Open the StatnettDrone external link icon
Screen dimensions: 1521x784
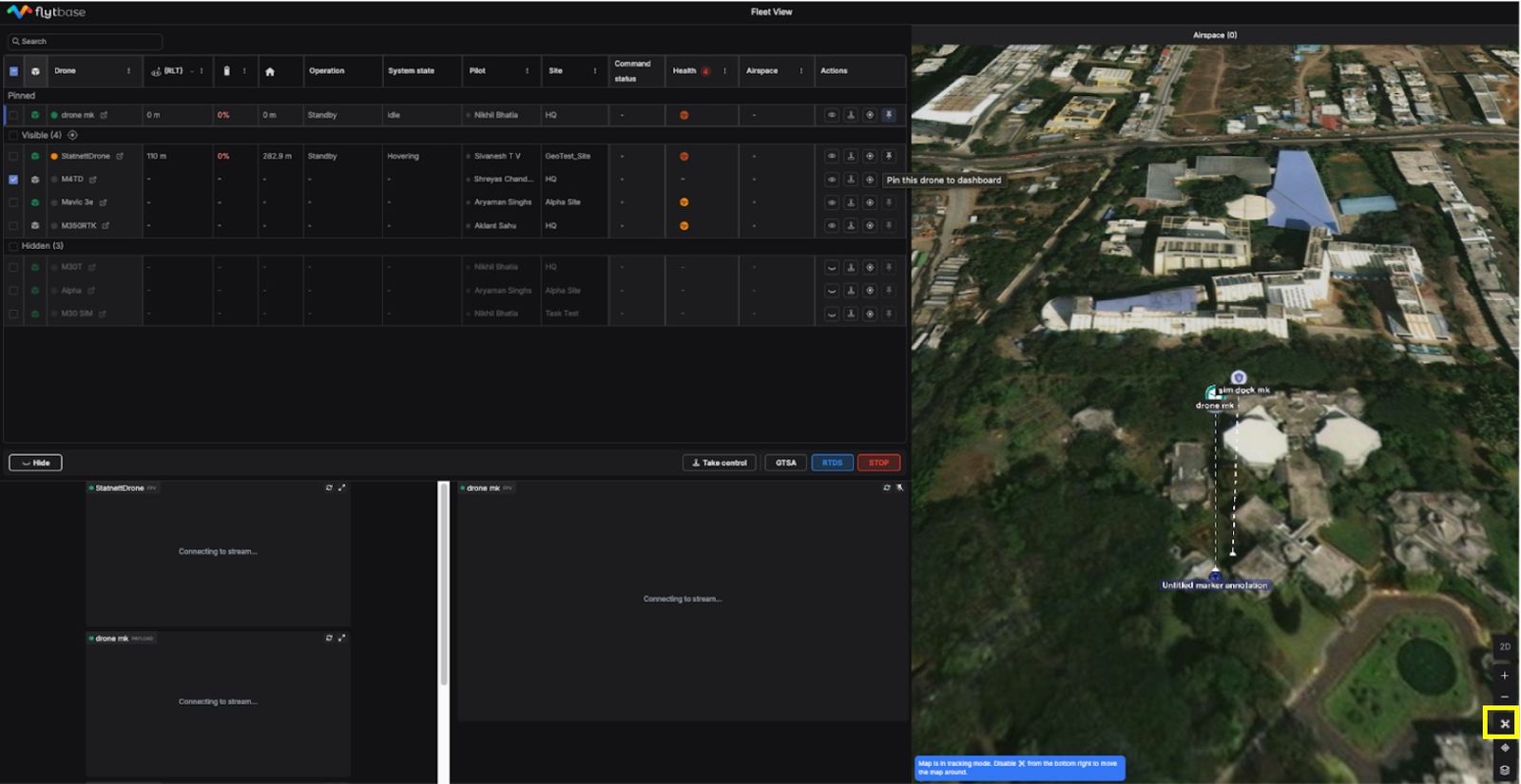(120, 156)
